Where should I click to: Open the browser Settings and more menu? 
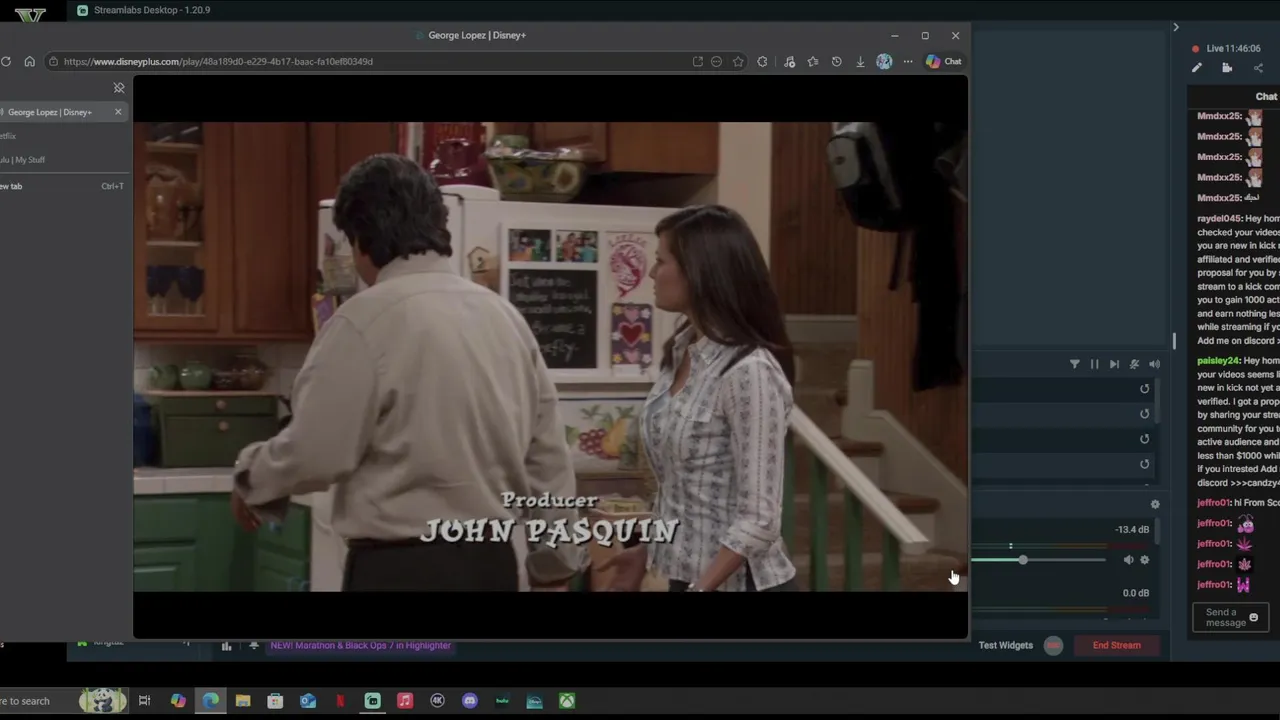(x=908, y=62)
